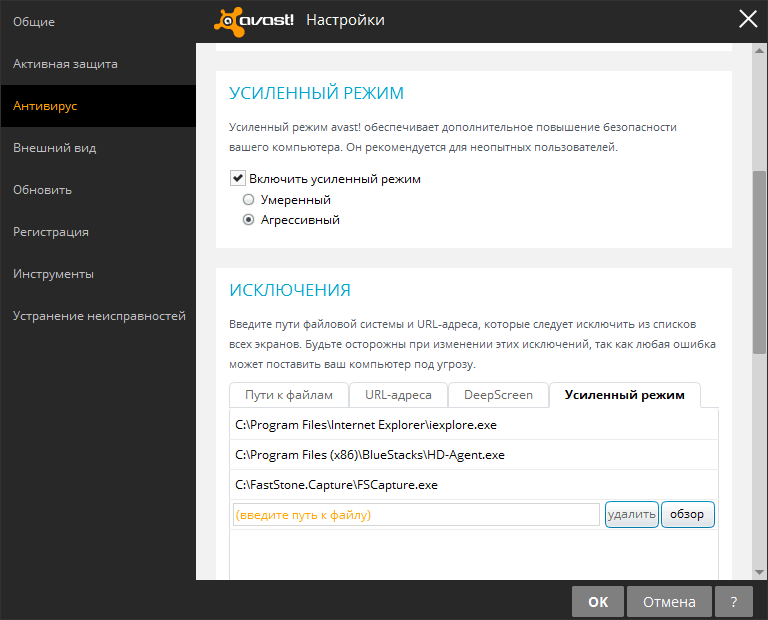Click the Отмена cancel button
Screen dimensions: 768x620
coord(669,601)
